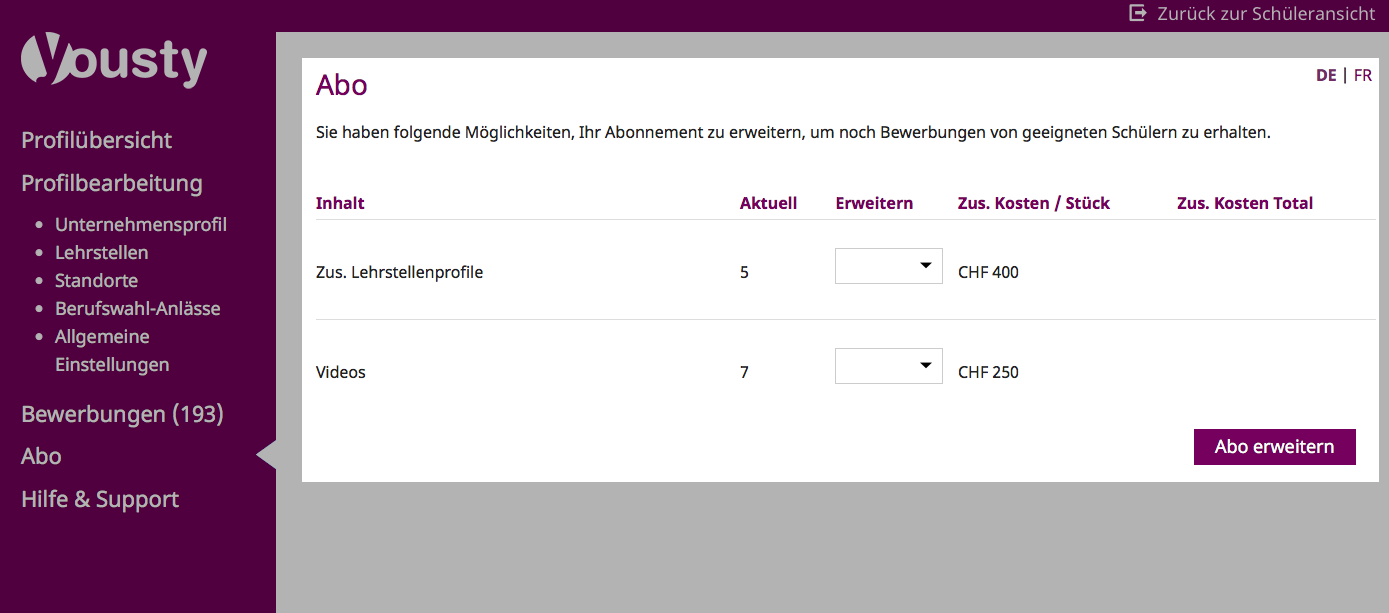Viewport: 1389px width, 613px height.
Task: Go back via Zurück zur Schüleransicht link
Action: 1265,14
